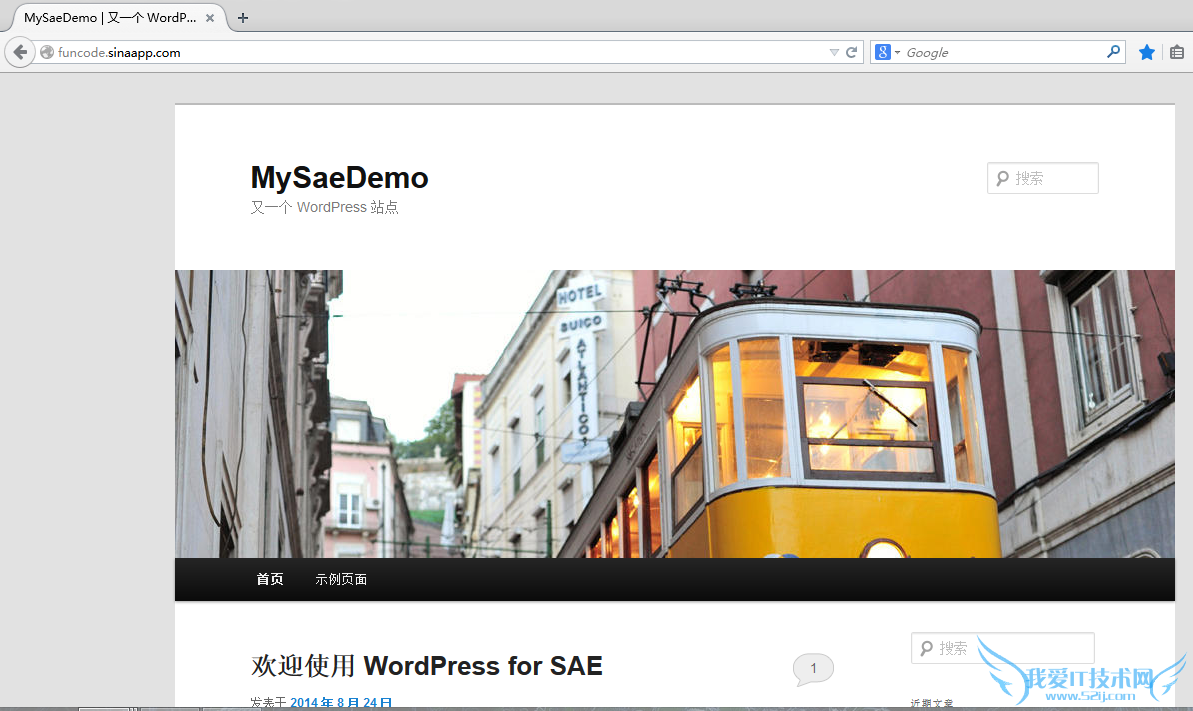This screenshot has height=711, width=1193.
Task: Bookmark this page with the star icon
Action: [1146, 52]
